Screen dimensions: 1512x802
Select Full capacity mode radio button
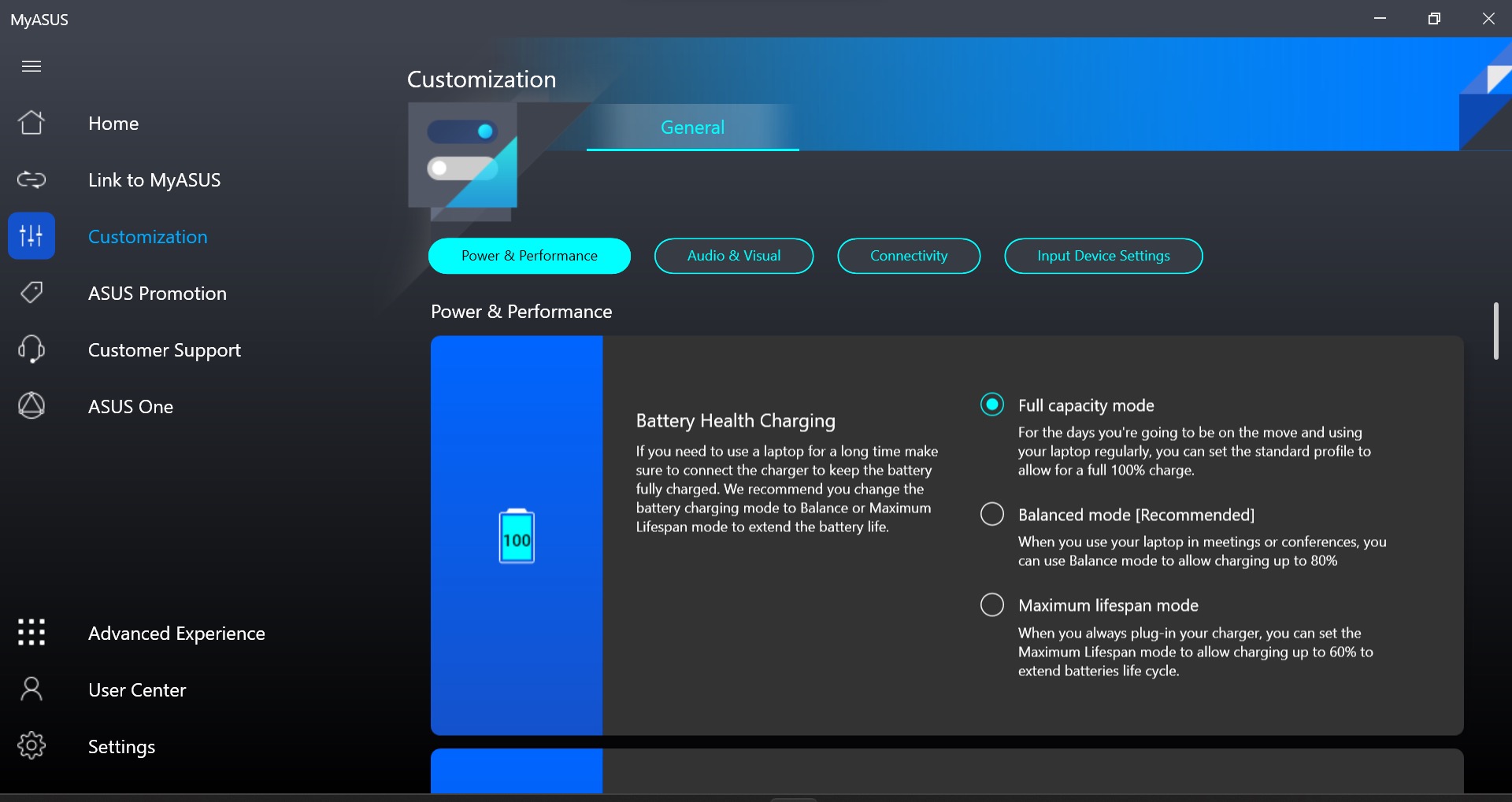[992, 405]
